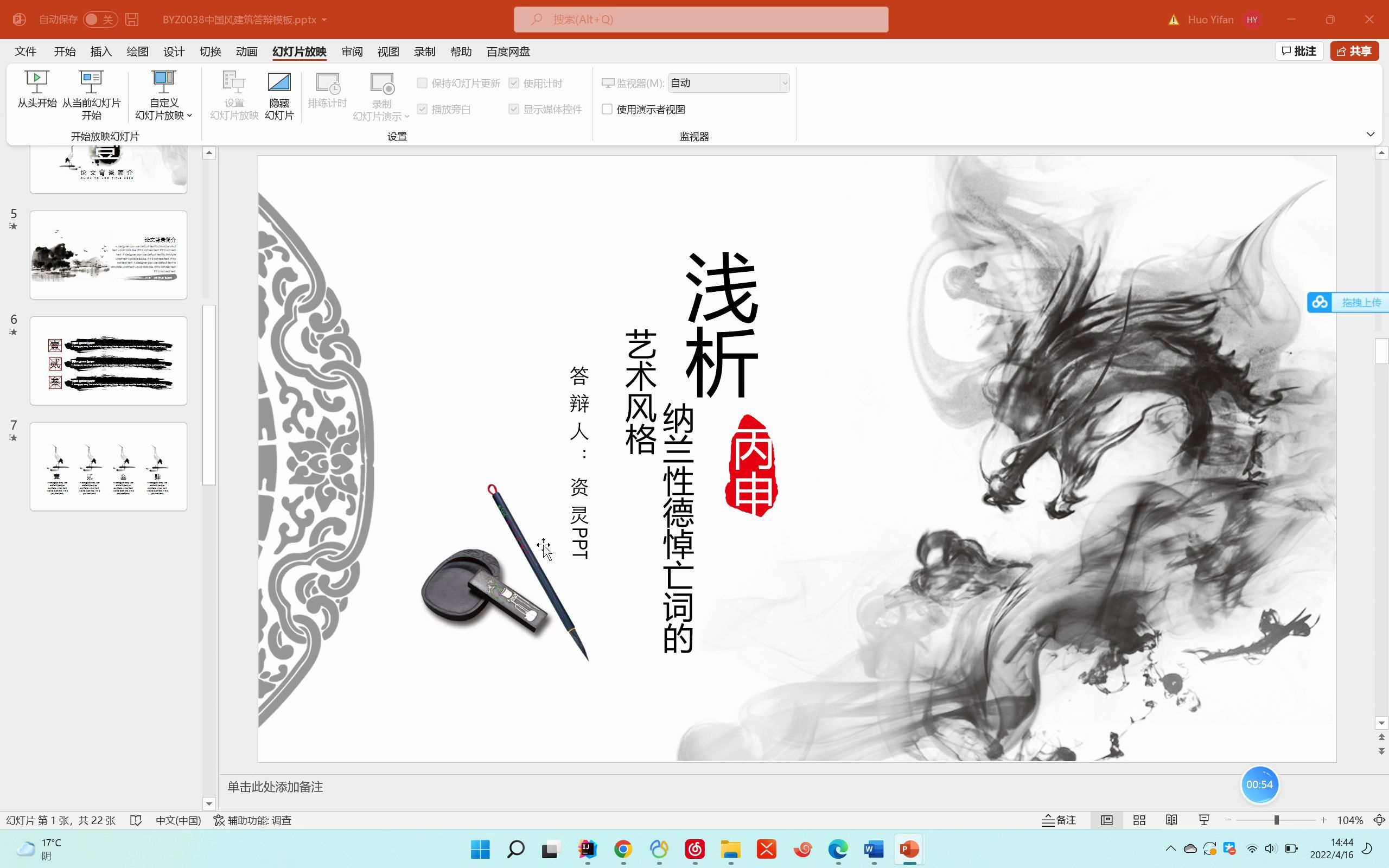Switch to Reading view icon
This screenshot has height=868, width=1389.
(x=1171, y=820)
